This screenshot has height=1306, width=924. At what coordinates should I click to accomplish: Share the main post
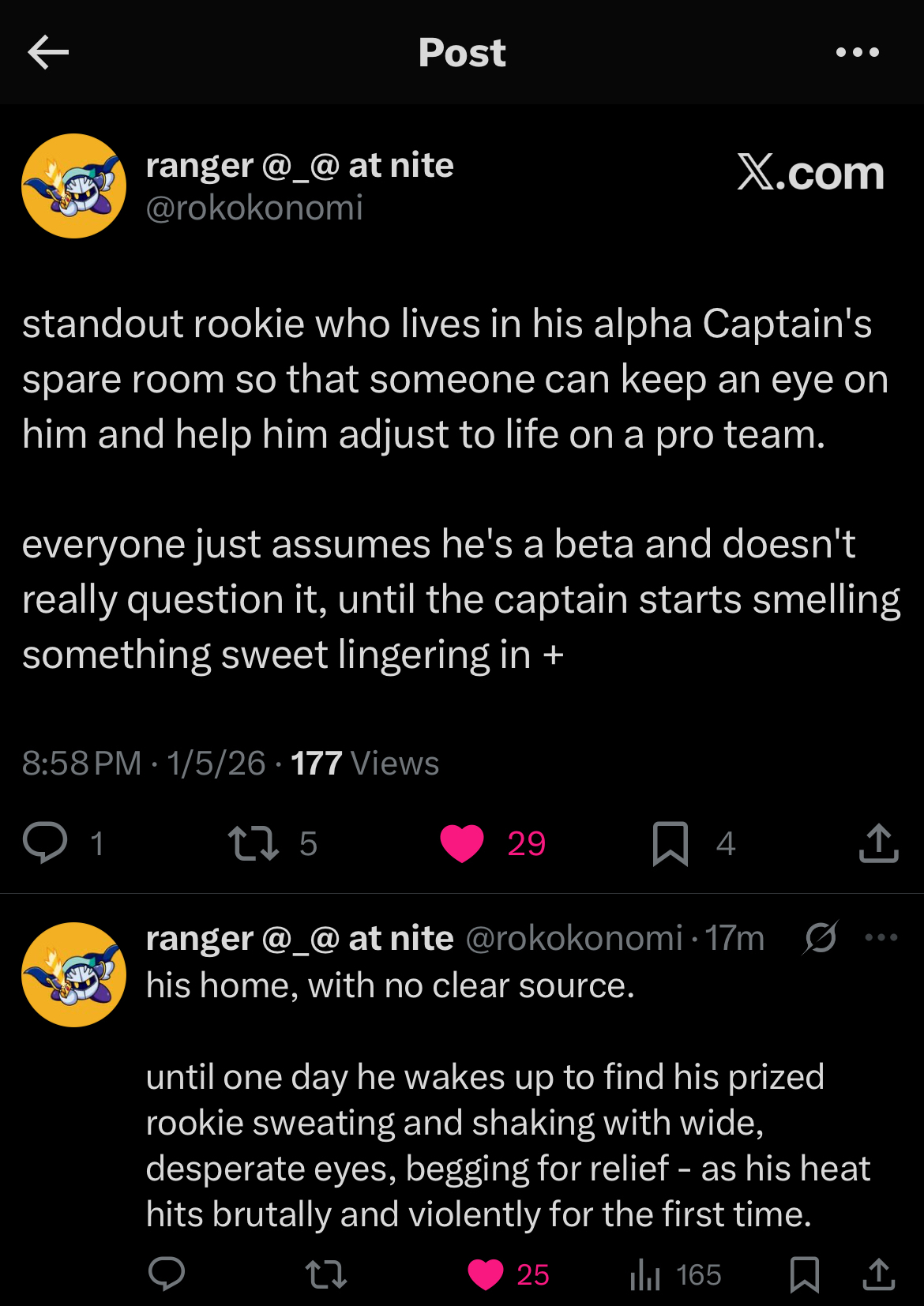point(878,843)
